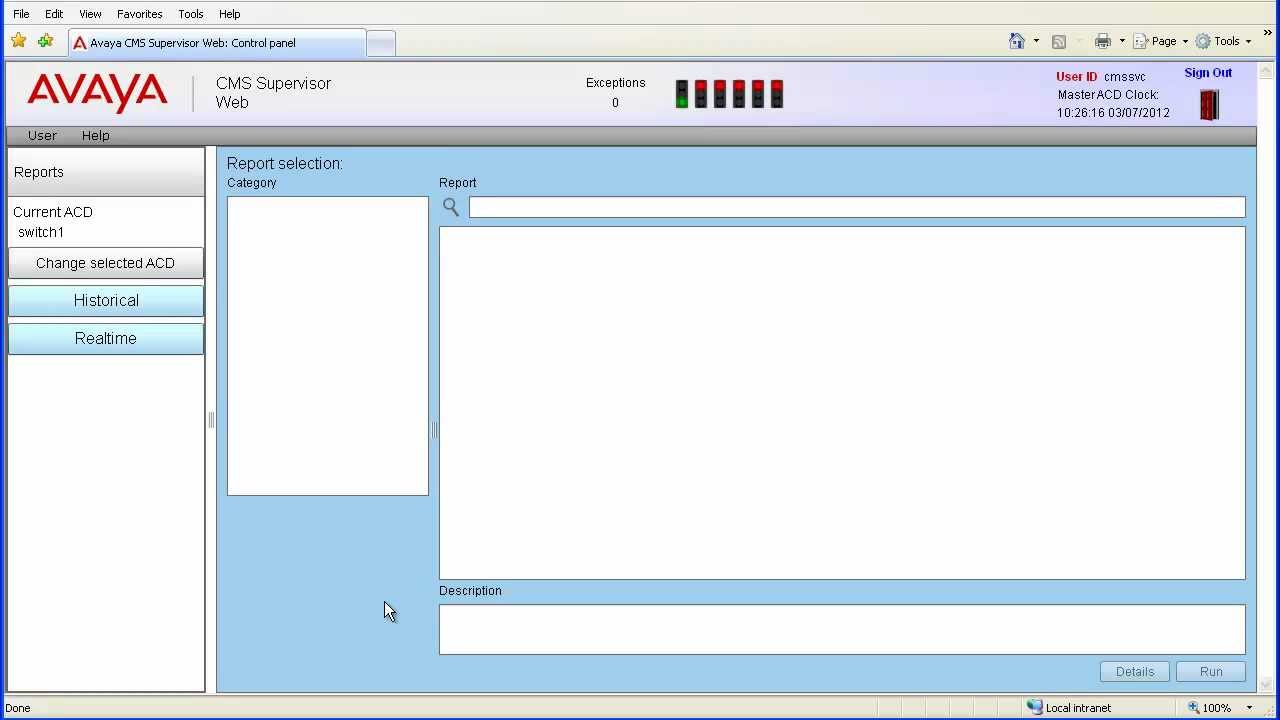Click the RSS feeds icon
This screenshot has width=1280, height=720.
click(x=1059, y=41)
